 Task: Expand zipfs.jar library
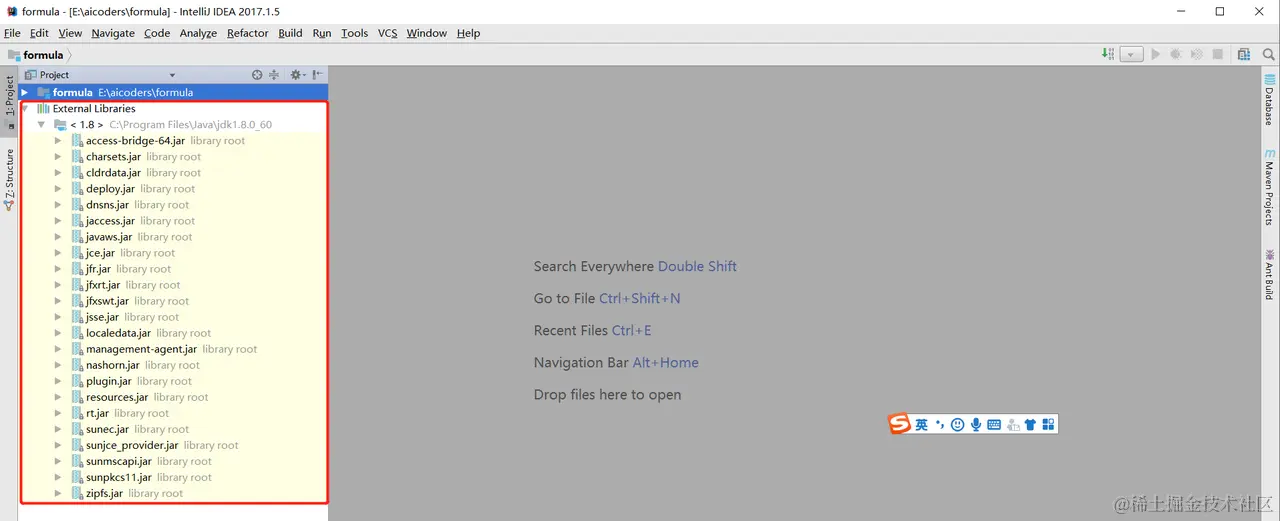[x=58, y=493]
